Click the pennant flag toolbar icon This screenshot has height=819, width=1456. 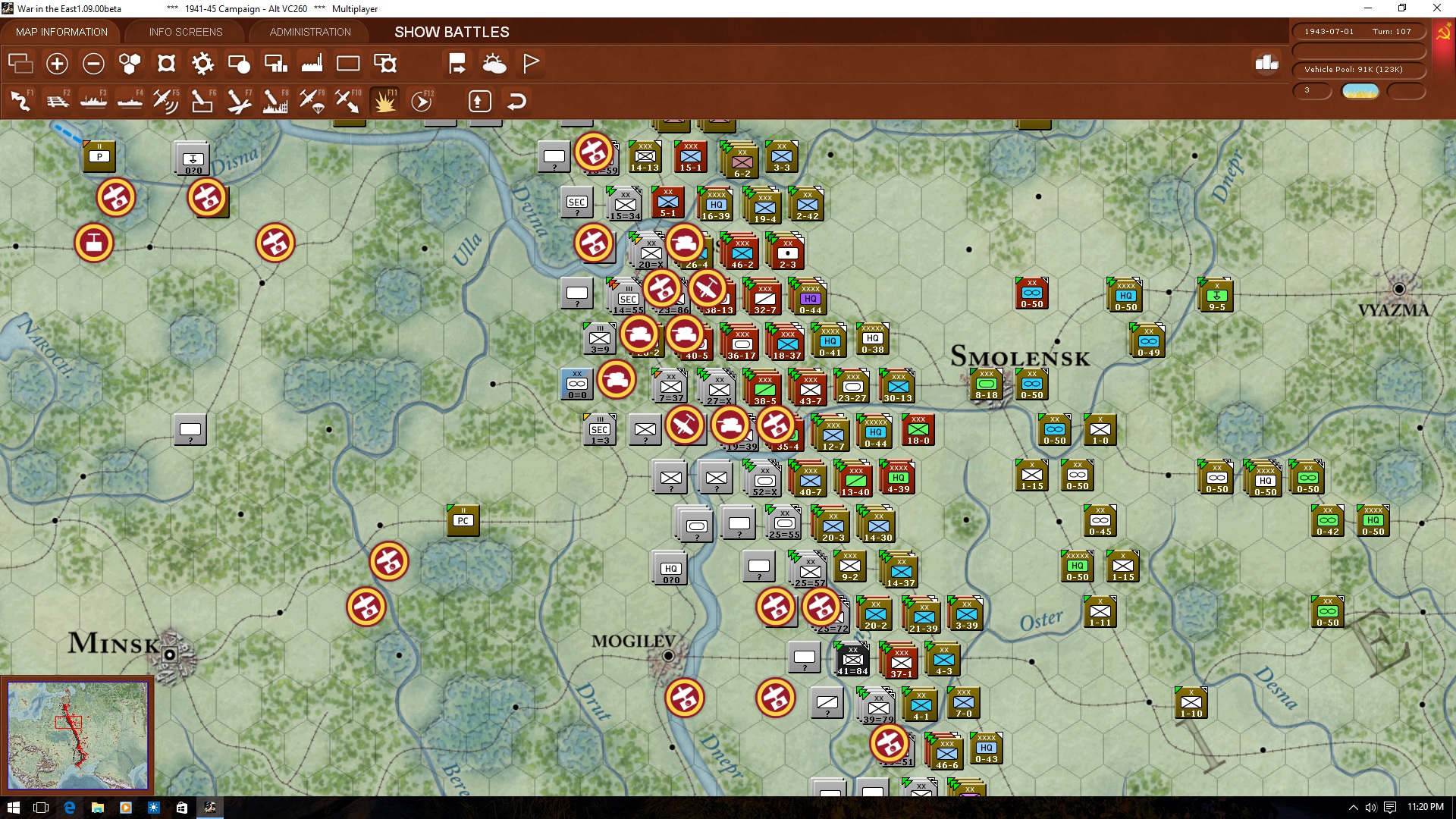point(531,64)
